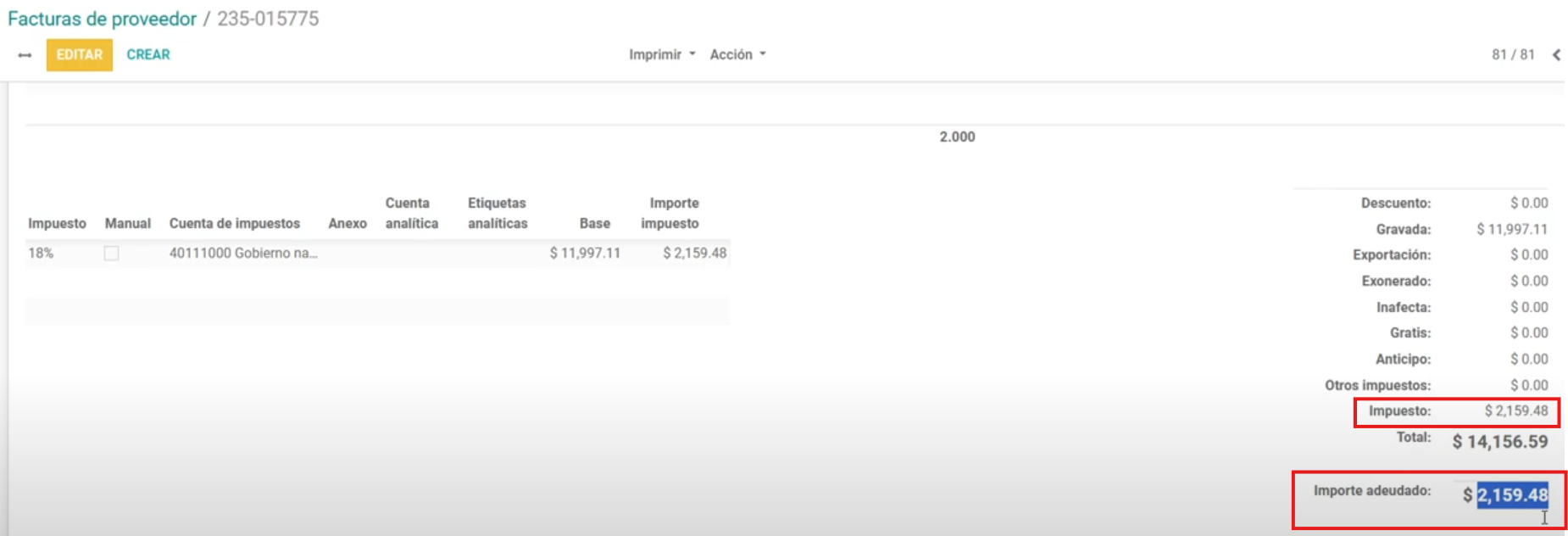Toggle the Manual checkbox in 18% tax row
1568x536 pixels.
click(x=111, y=254)
